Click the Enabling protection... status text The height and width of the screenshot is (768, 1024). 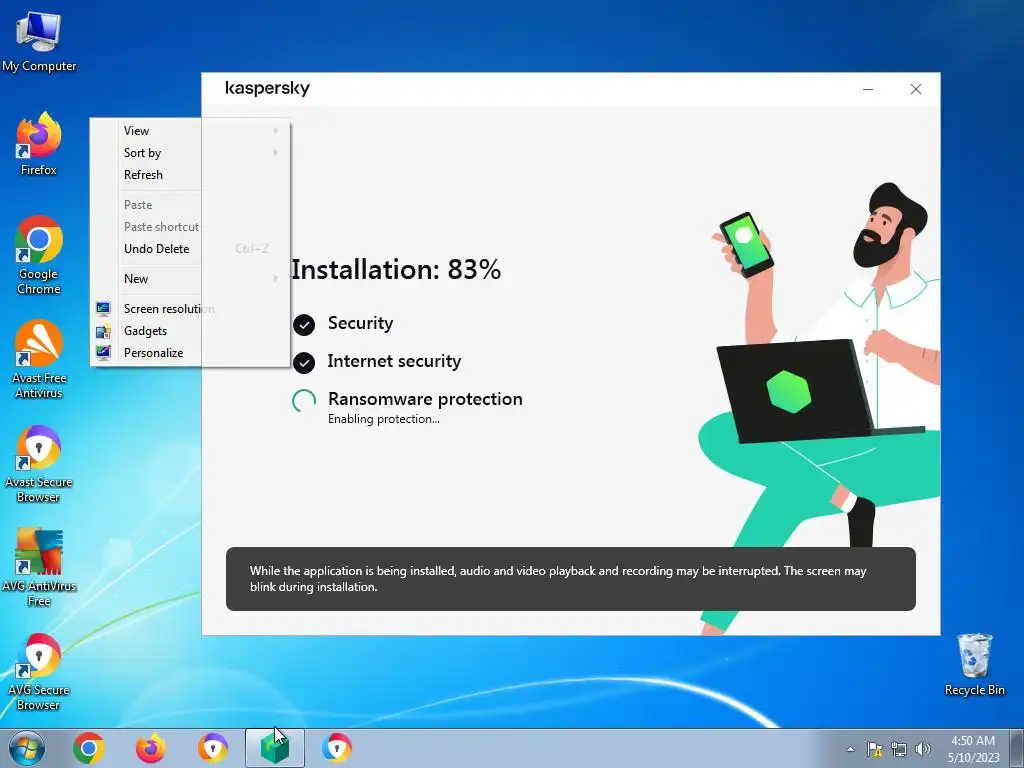383,419
